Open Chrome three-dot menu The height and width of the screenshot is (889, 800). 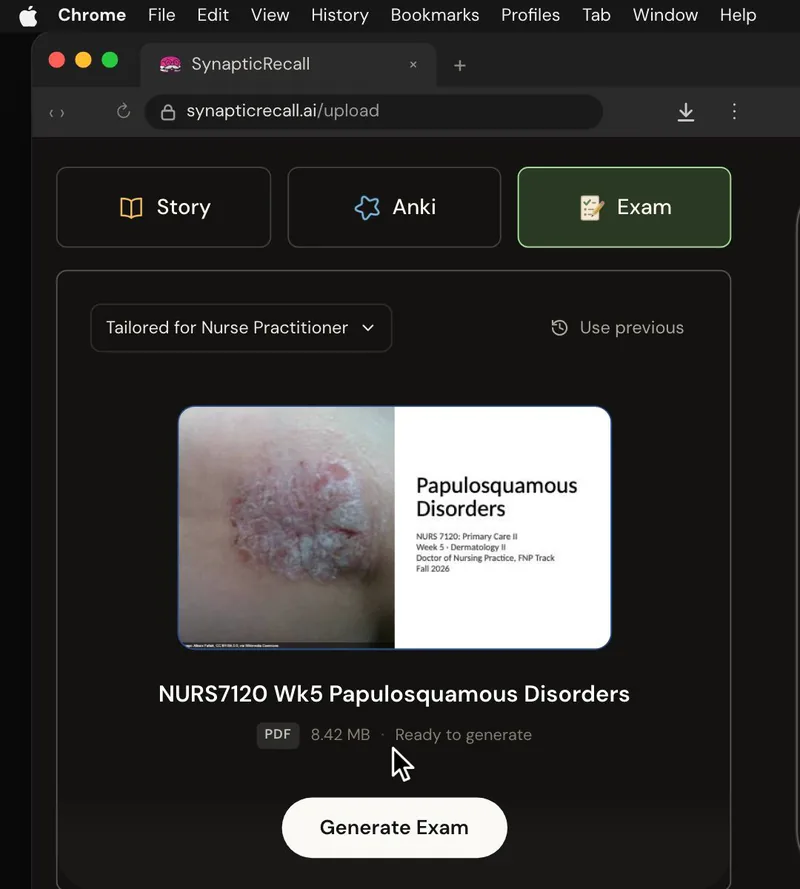(x=734, y=111)
